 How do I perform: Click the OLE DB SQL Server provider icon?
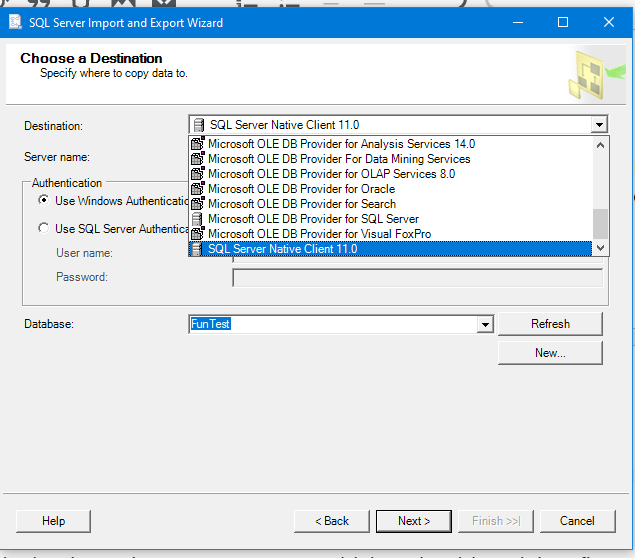click(x=197, y=219)
